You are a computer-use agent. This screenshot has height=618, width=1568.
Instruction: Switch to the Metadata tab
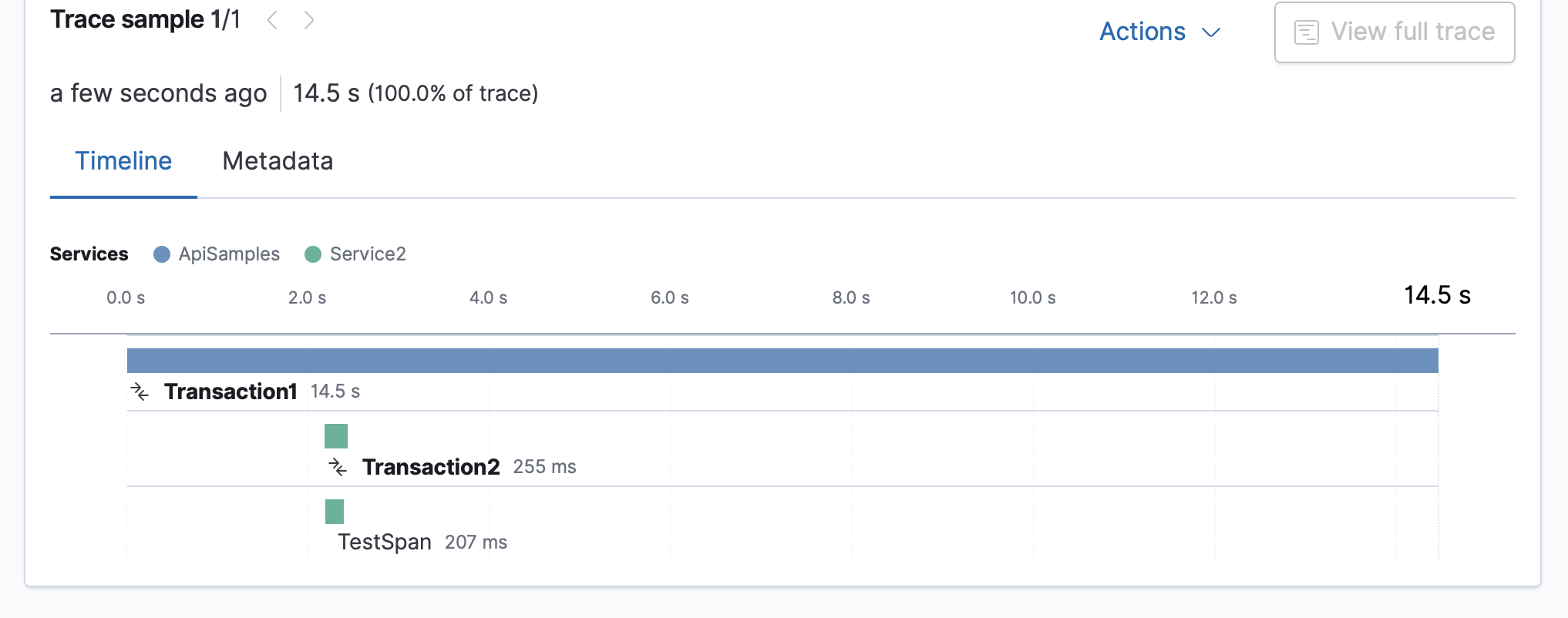tap(278, 161)
